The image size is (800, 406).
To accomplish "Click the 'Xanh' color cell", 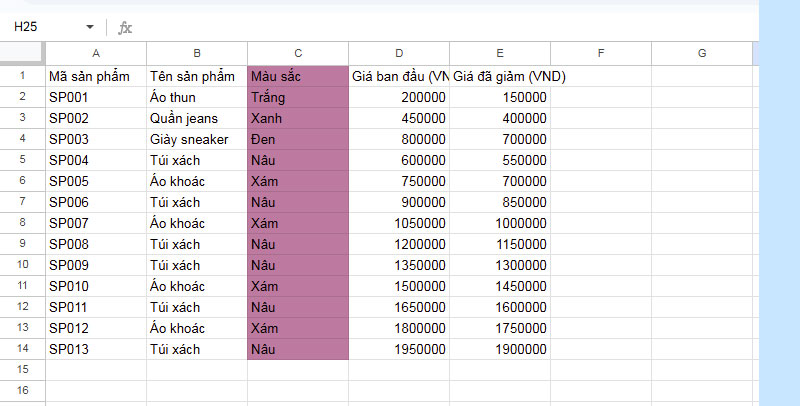I will click(x=298, y=118).
